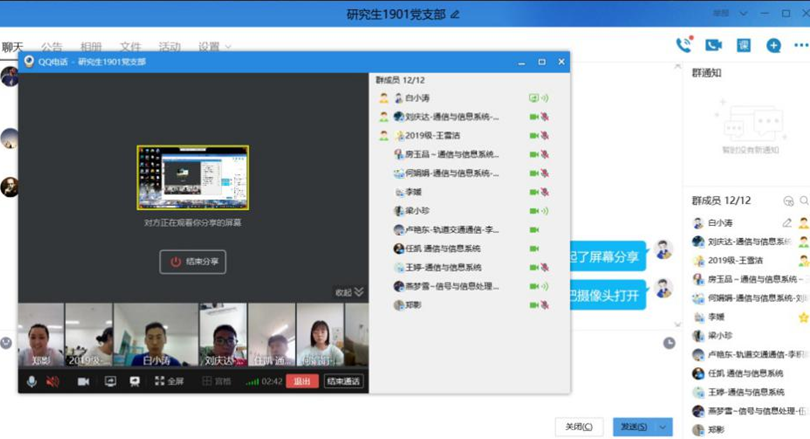Collapse the video strip using 收起
The width and height of the screenshot is (810, 439).
pos(349,292)
